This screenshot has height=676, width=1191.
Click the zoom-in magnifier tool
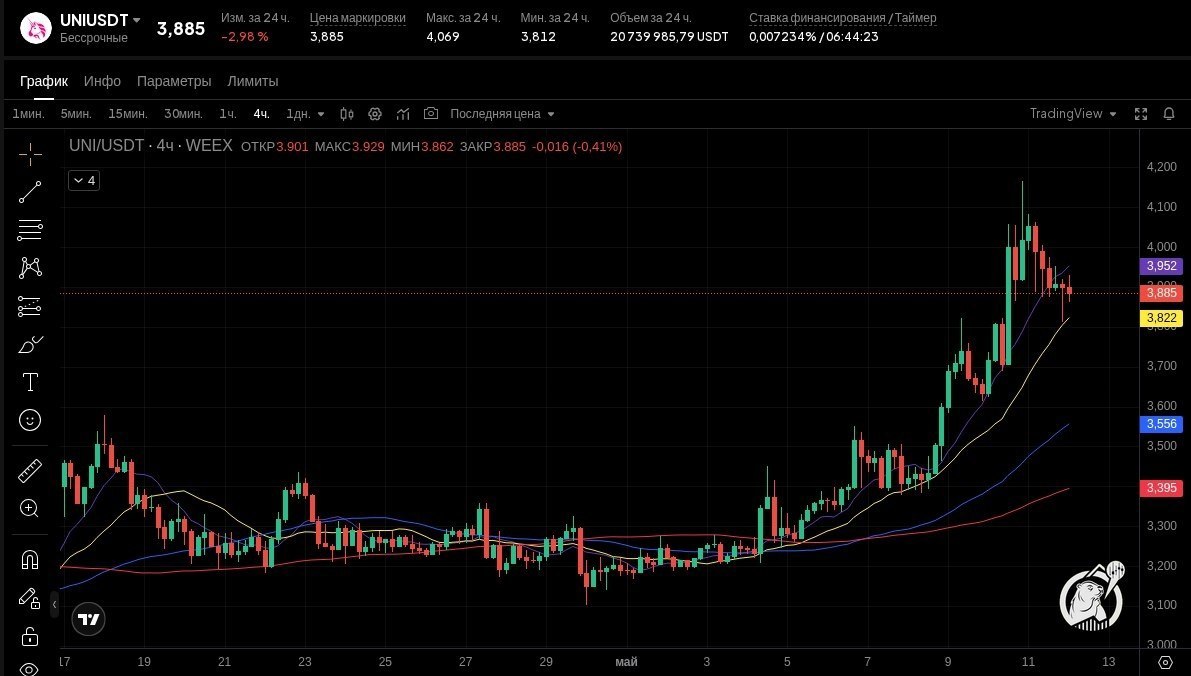click(30, 508)
